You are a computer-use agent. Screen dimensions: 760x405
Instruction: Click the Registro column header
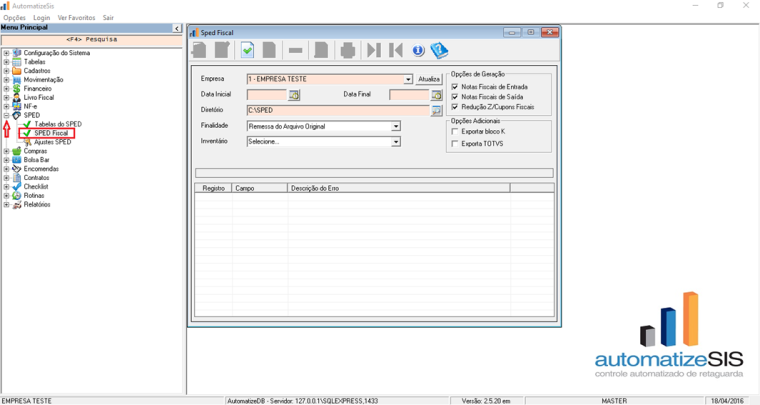tap(214, 188)
